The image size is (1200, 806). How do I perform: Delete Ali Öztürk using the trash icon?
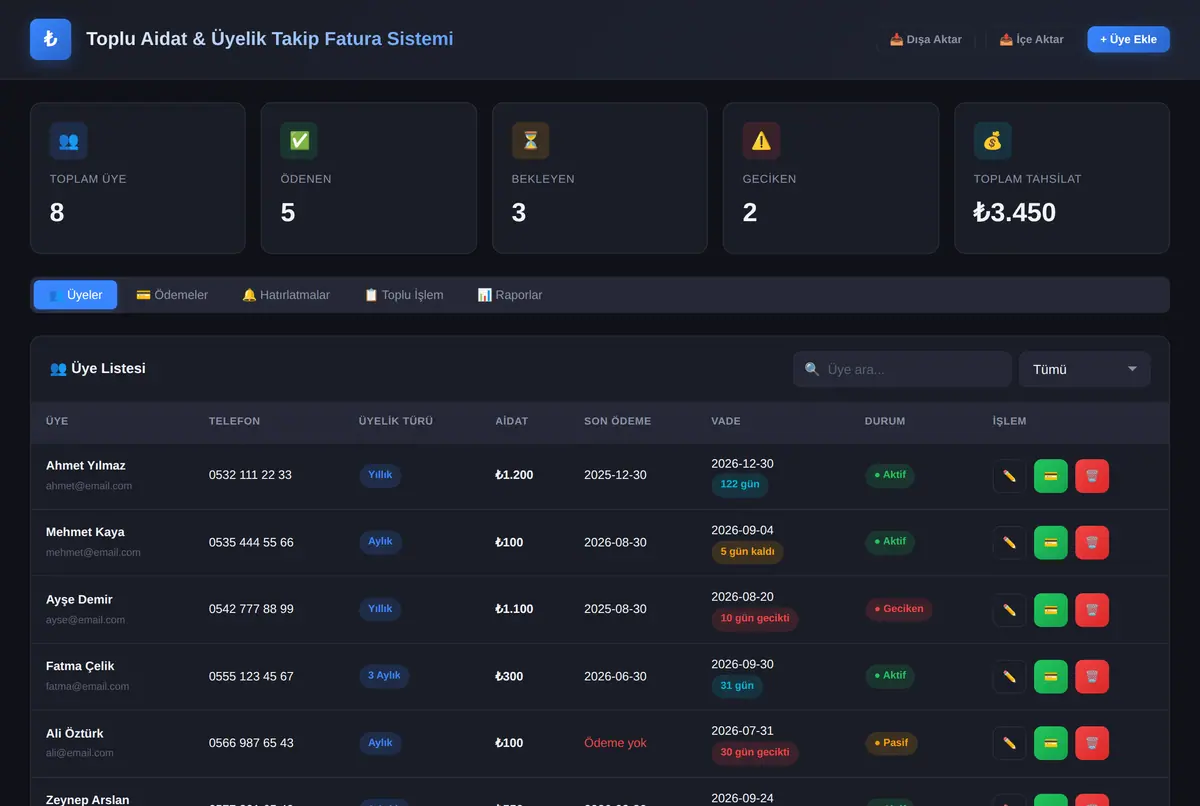click(1092, 743)
